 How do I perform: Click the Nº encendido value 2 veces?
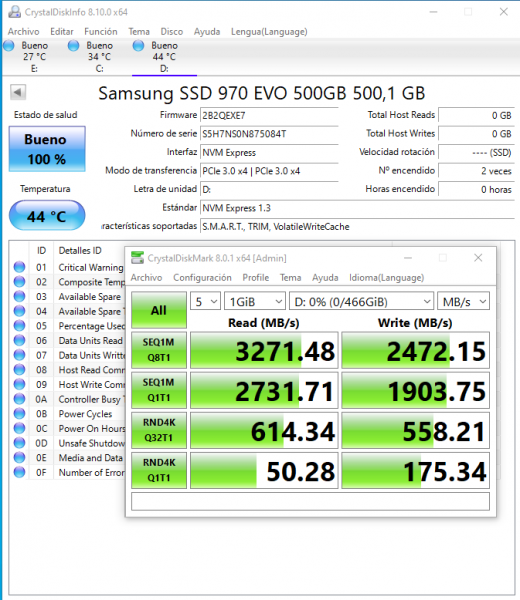(476, 171)
